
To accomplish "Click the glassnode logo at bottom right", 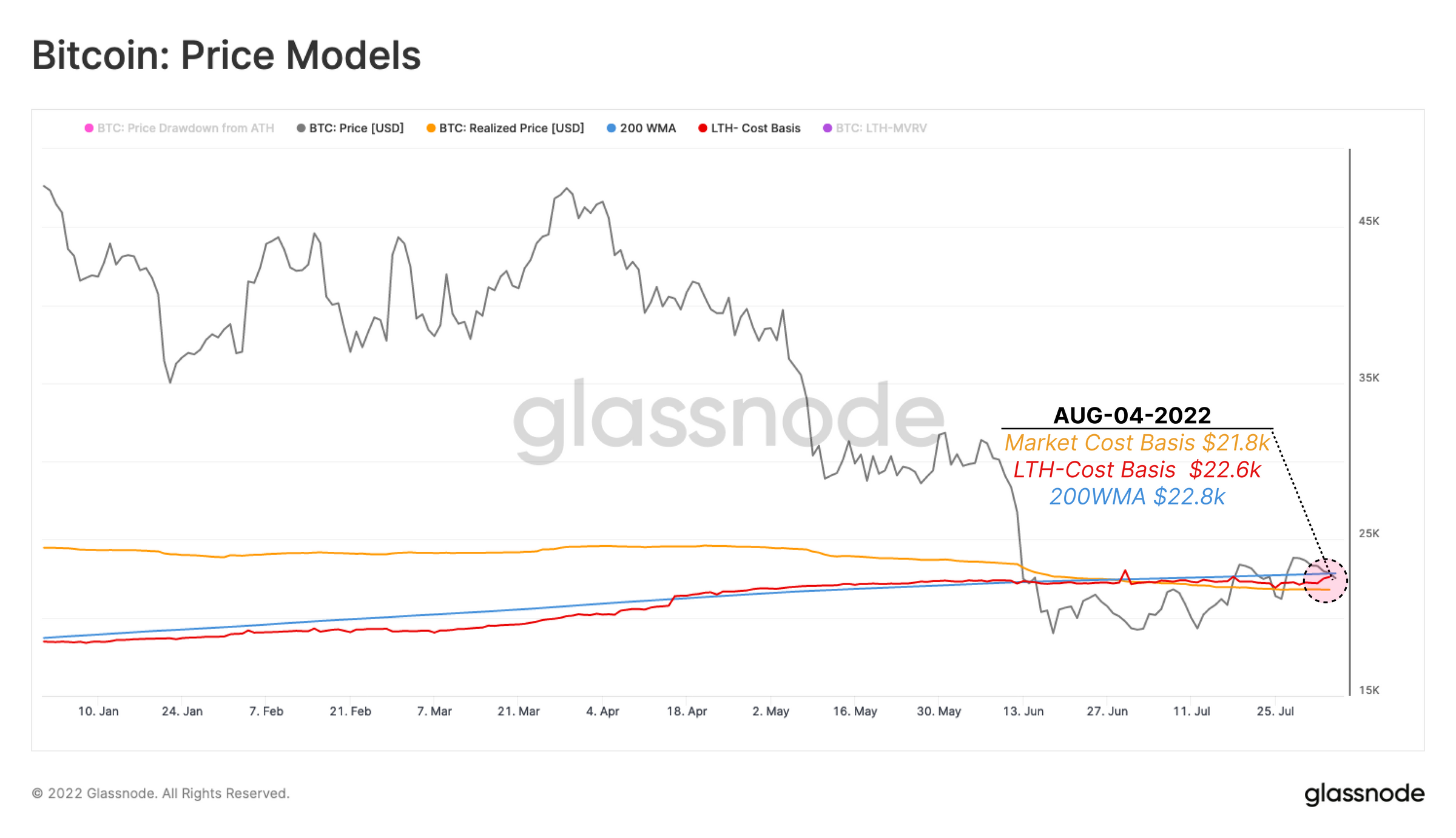I will 1364,794.
